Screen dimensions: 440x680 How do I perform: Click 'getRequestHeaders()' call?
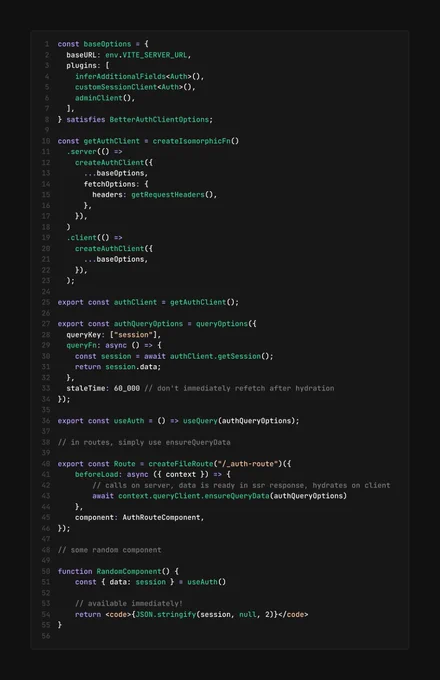click(172, 195)
